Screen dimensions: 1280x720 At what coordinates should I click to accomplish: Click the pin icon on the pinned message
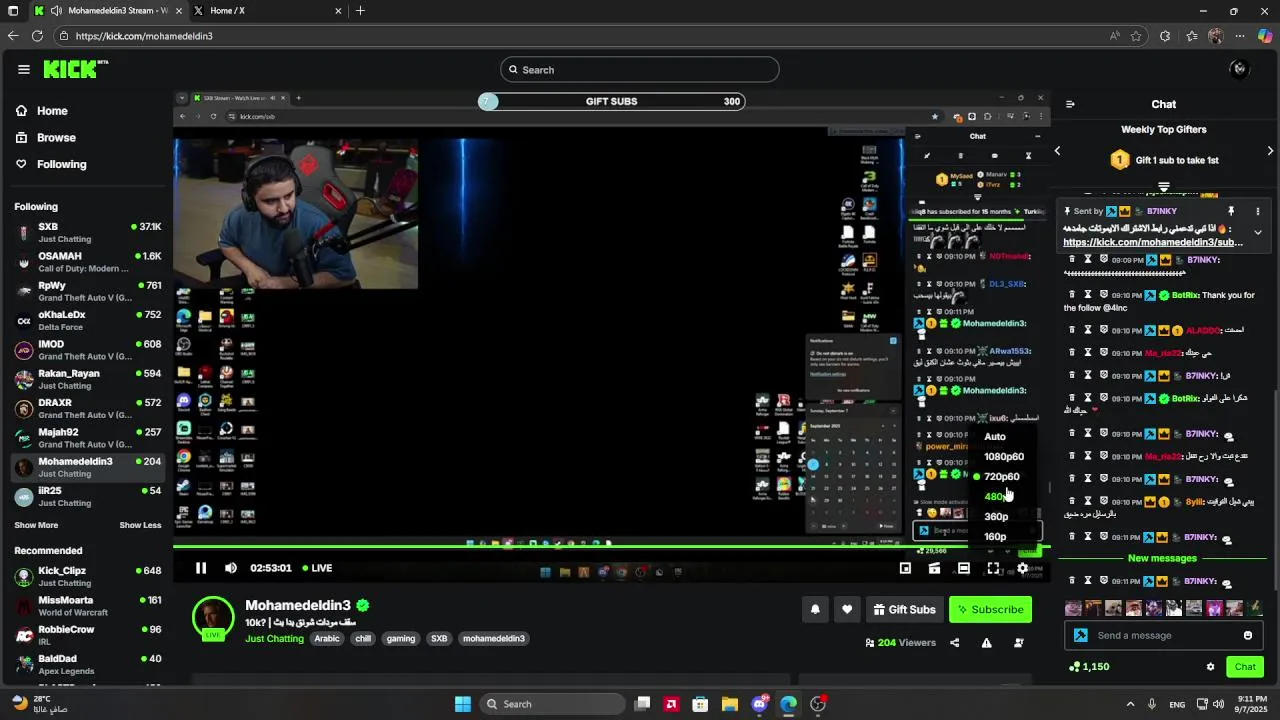pyautogui.click(x=1231, y=212)
